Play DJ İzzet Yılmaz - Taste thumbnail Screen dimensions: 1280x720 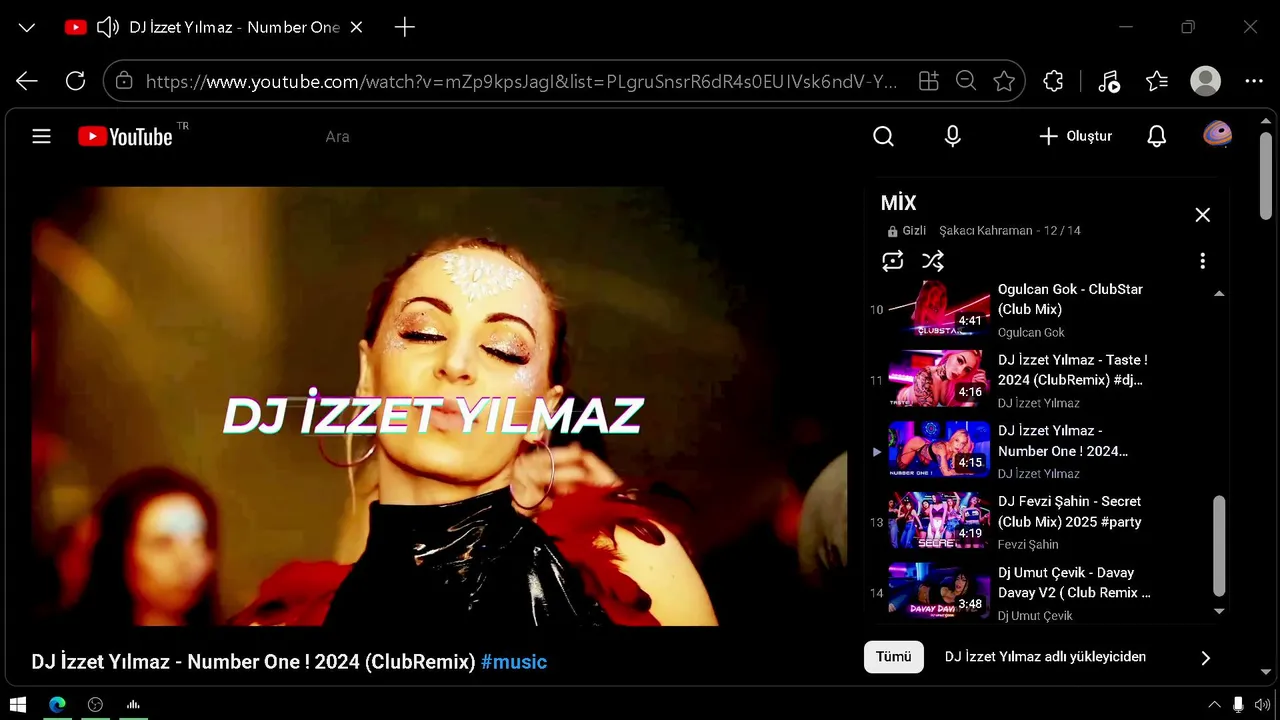click(x=939, y=378)
